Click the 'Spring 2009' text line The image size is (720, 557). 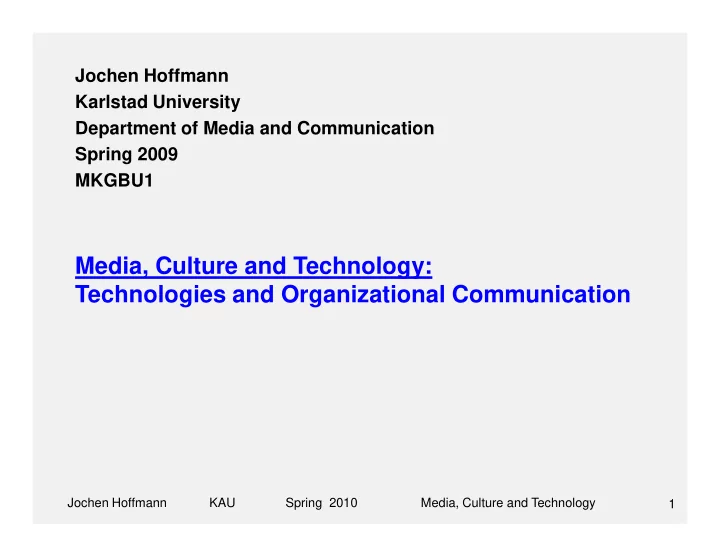click(126, 154)
